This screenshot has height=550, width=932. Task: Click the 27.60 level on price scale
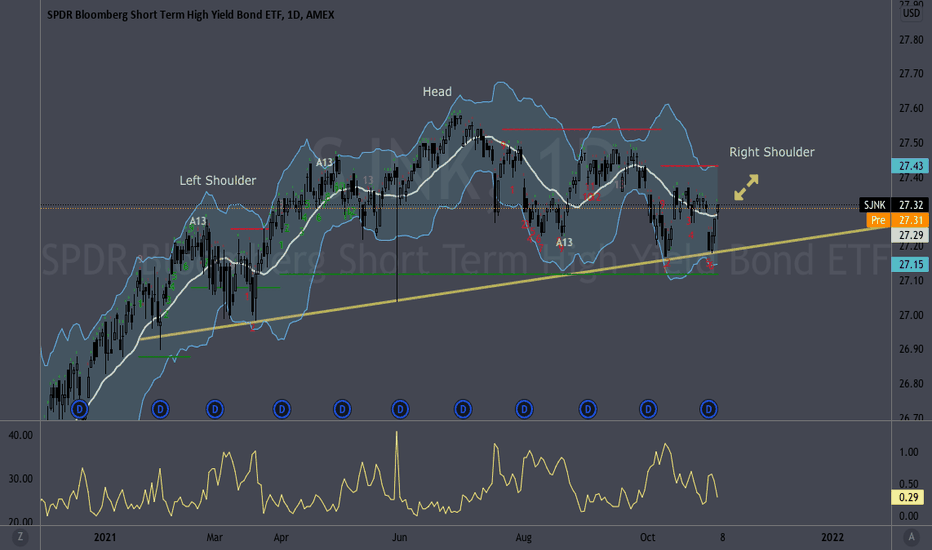[x=911, y=108]
